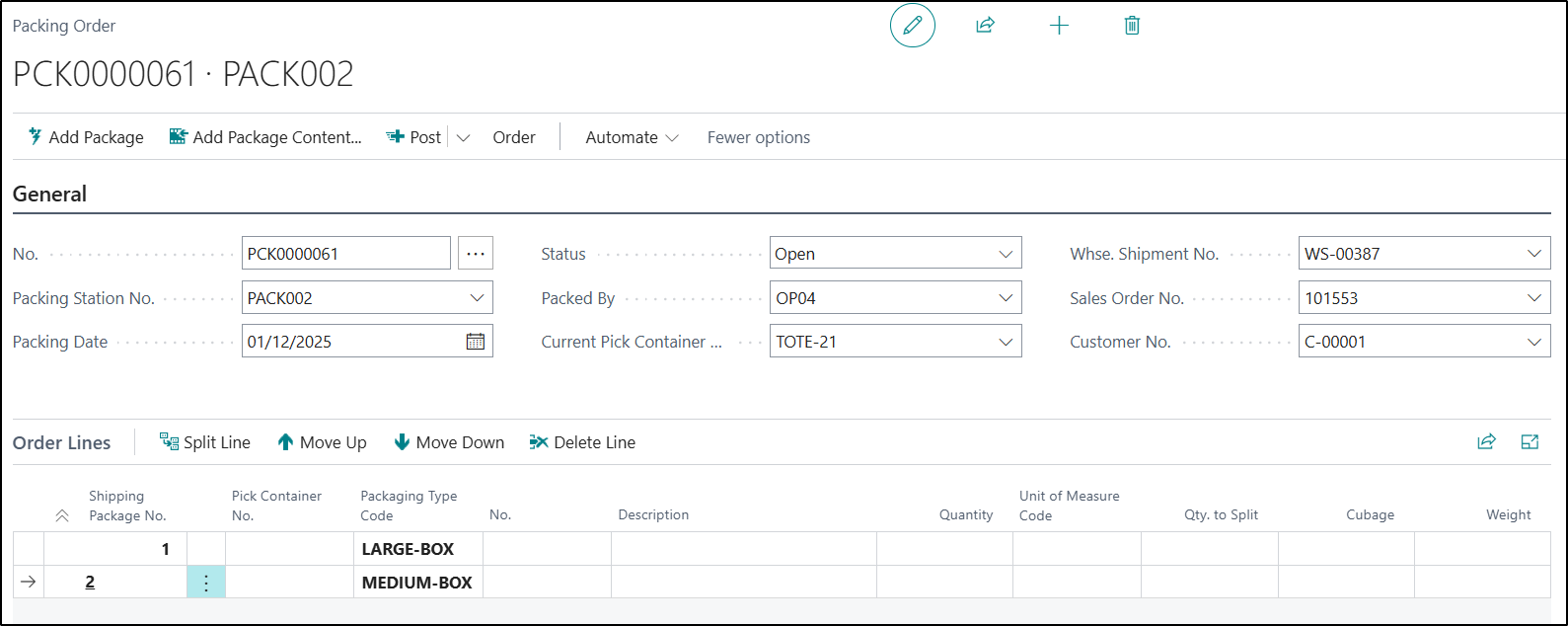The height and width of the screenshot is (626, 1568).
Task: Click Fewer options link
Action: pyautogui.click(x=758, y=138)
